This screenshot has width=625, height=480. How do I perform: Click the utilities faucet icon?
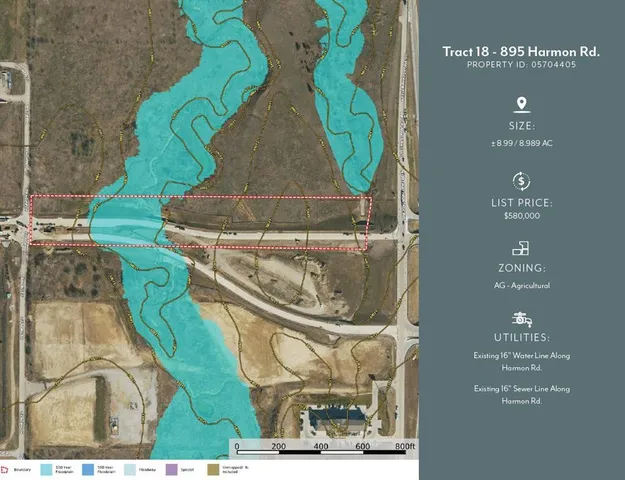[520, 318]
